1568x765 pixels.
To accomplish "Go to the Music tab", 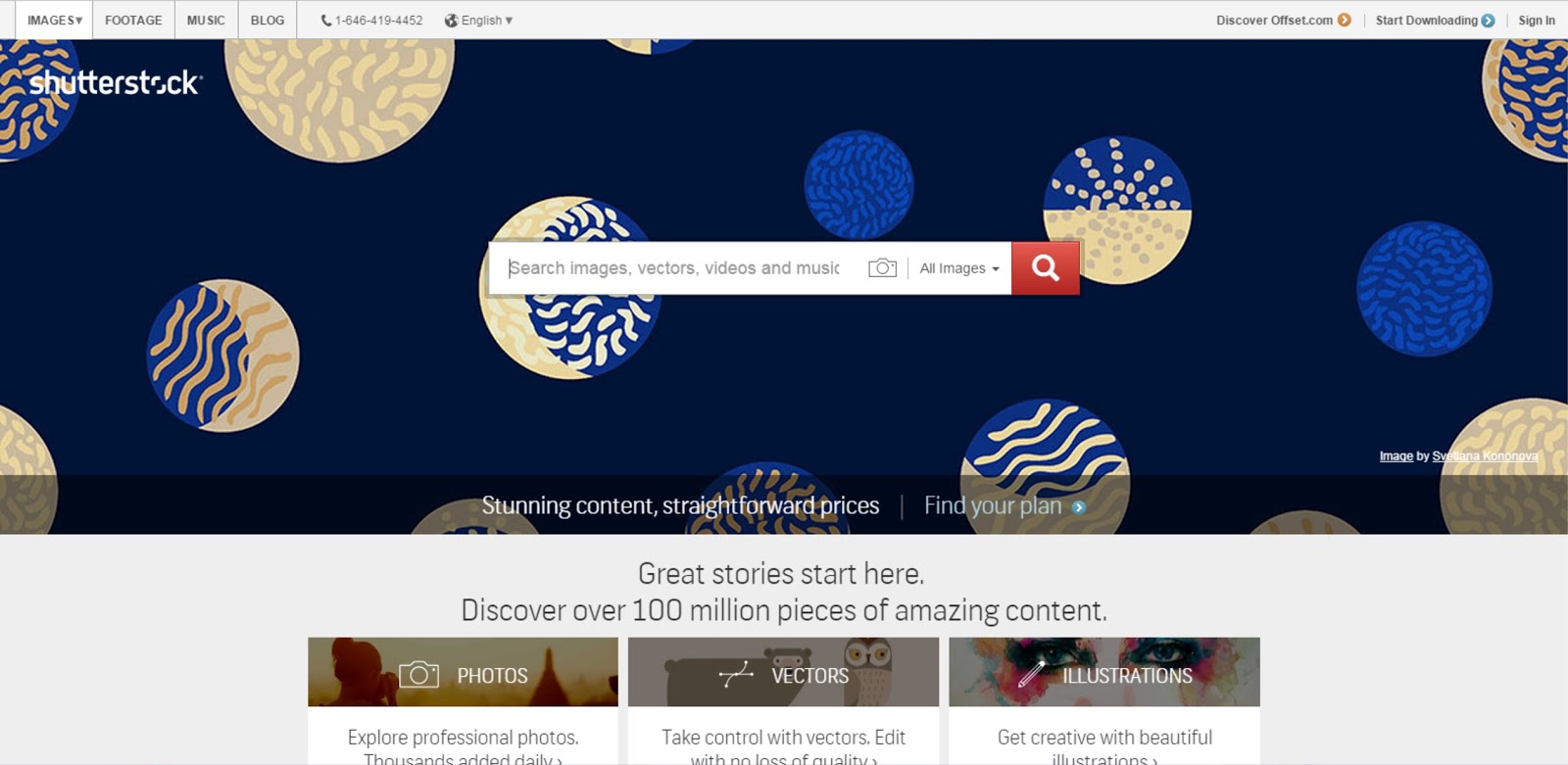I will click(x=206, y=20).
